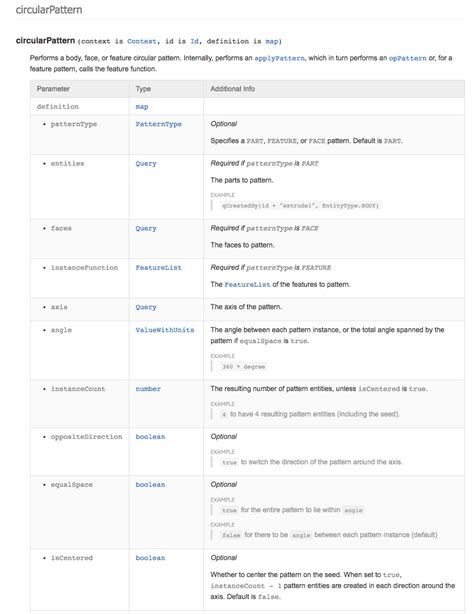Screen dimensions: 474x614
Task: Click Query type for axis parameter
Action: (146, 307)
